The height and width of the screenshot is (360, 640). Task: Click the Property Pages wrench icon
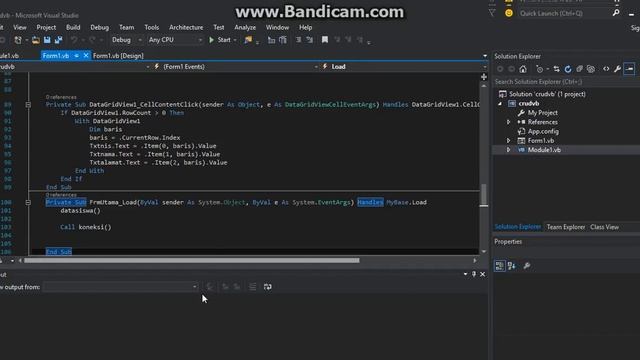pyautogui.click(x=527, y=266)
